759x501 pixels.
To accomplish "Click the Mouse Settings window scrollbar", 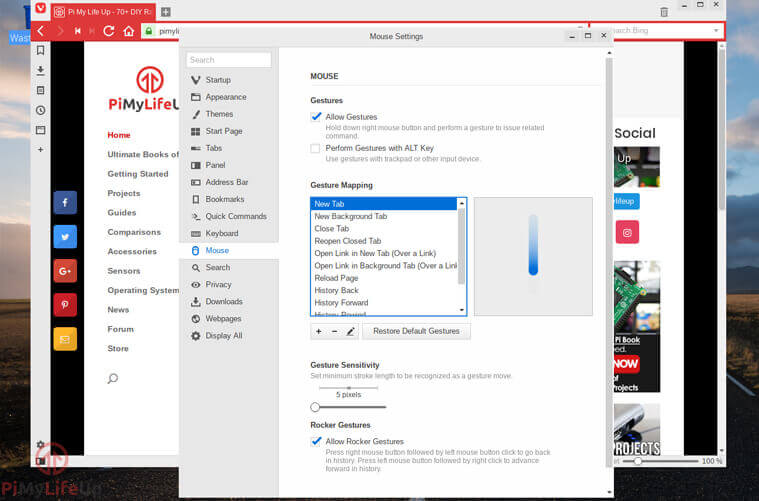I will 609,261.
